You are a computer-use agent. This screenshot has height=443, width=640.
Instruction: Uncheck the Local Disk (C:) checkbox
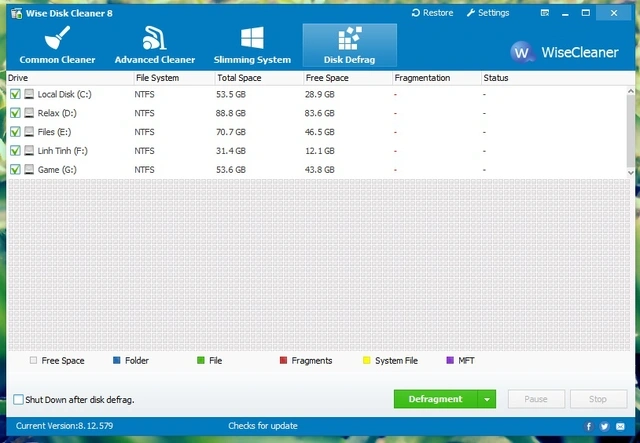pyautogui.click(x=15, y=94)
